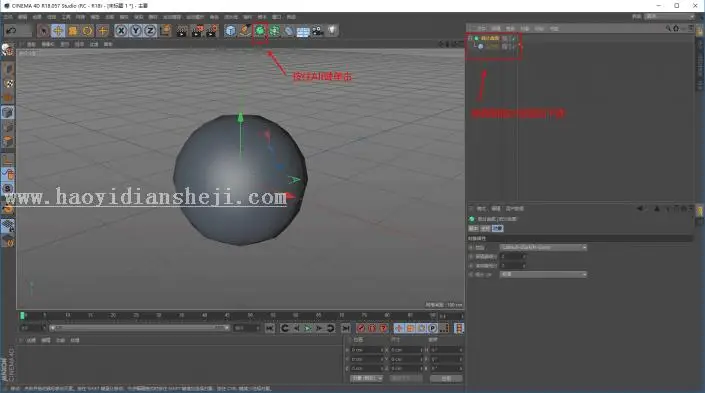Screen dimensions: 705x393
Task: Click the blue Cube primitive icon
Action: click(230, 31)
